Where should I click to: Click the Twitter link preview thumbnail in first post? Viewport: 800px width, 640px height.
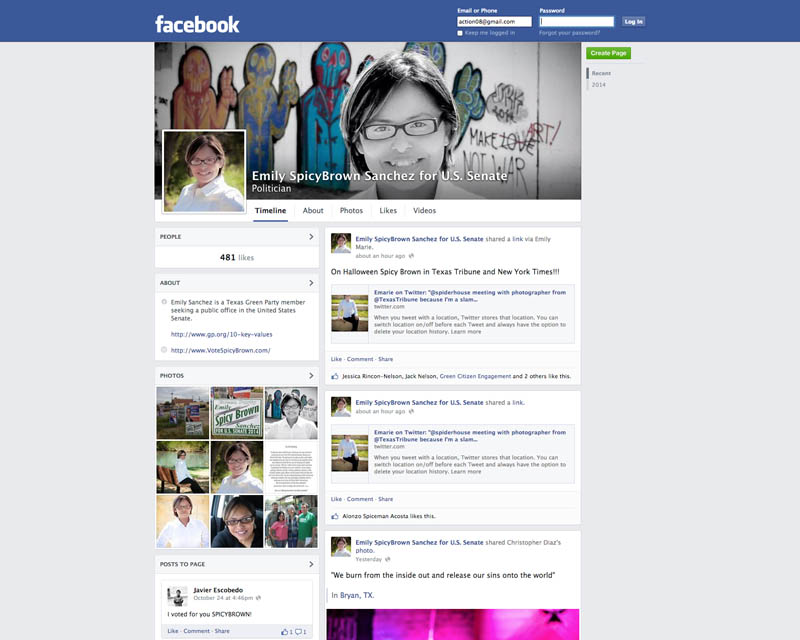(x=350, y=312)
